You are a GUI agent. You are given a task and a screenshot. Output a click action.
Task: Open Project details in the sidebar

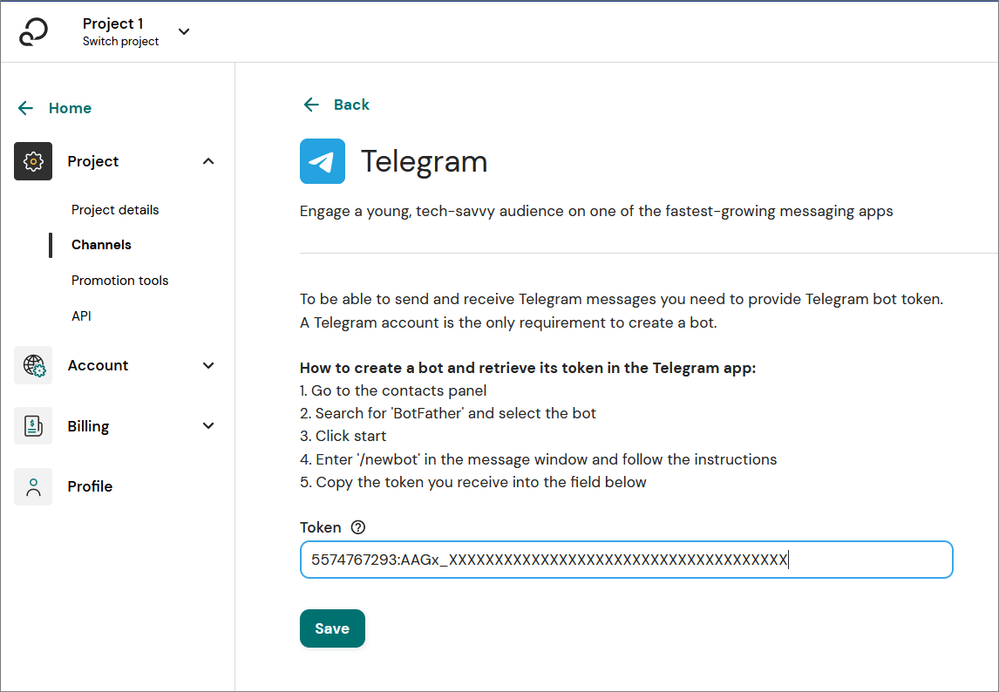tap(115, 210)
